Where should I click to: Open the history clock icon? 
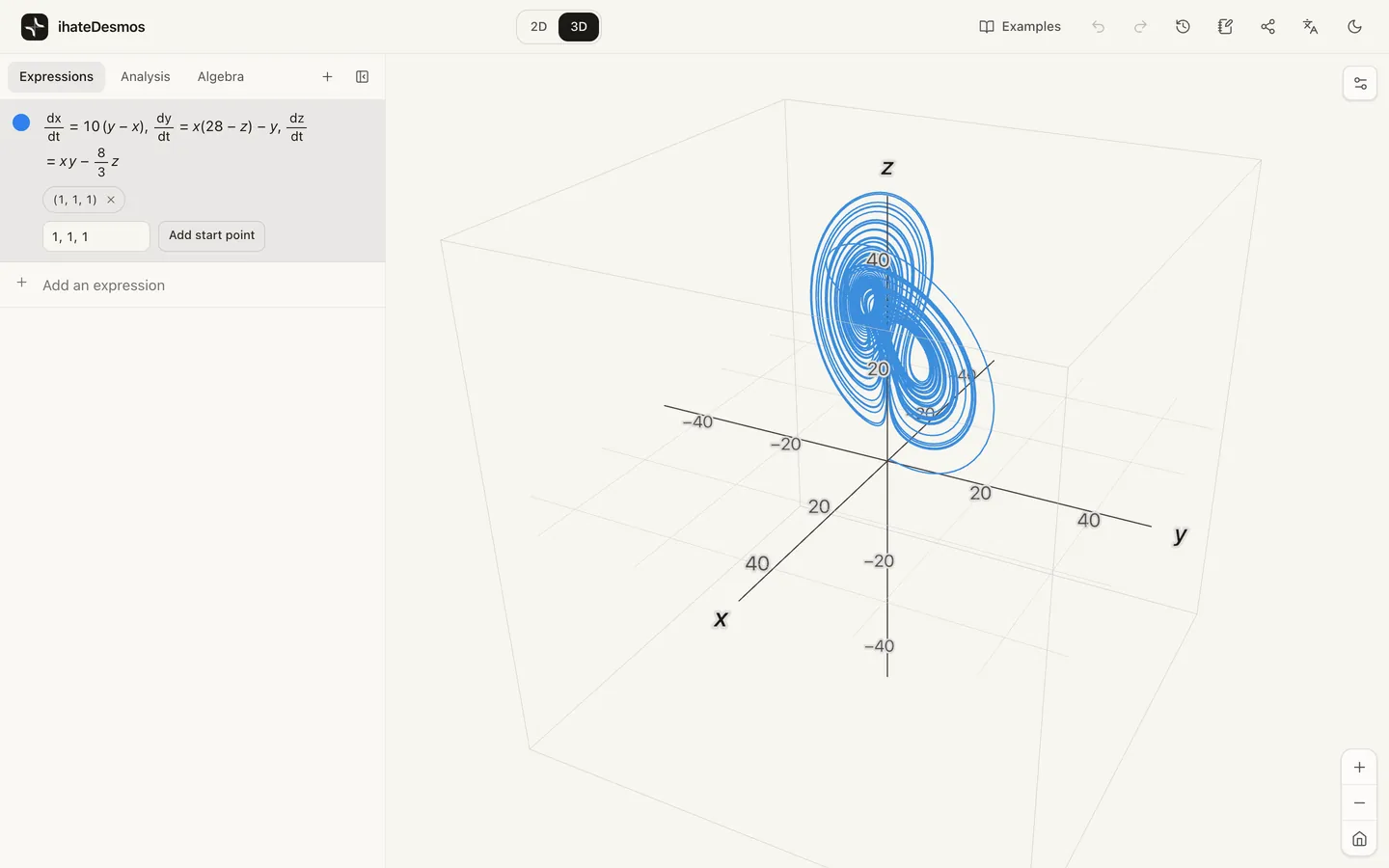1183,27
